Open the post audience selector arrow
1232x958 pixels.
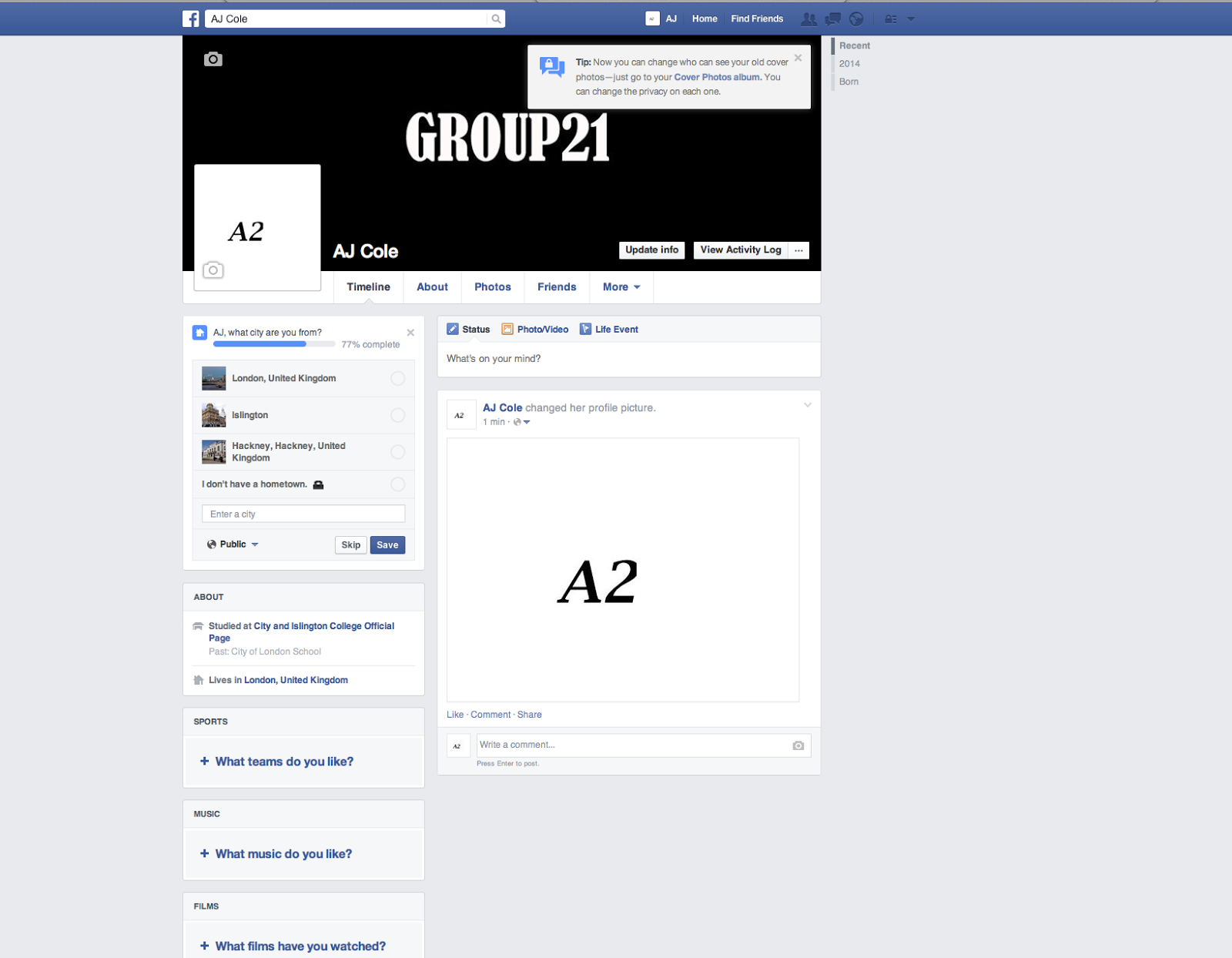coord(527,422)
